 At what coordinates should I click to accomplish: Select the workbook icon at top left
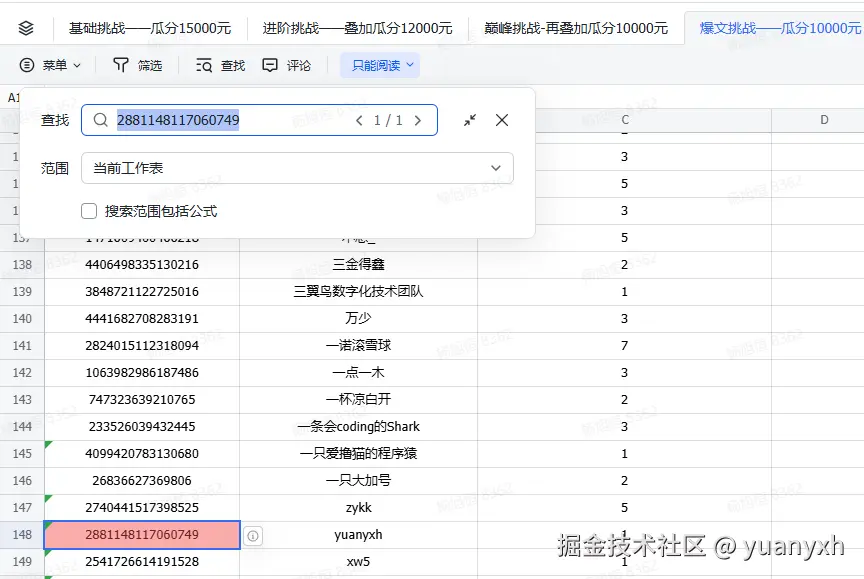point(25,27)
